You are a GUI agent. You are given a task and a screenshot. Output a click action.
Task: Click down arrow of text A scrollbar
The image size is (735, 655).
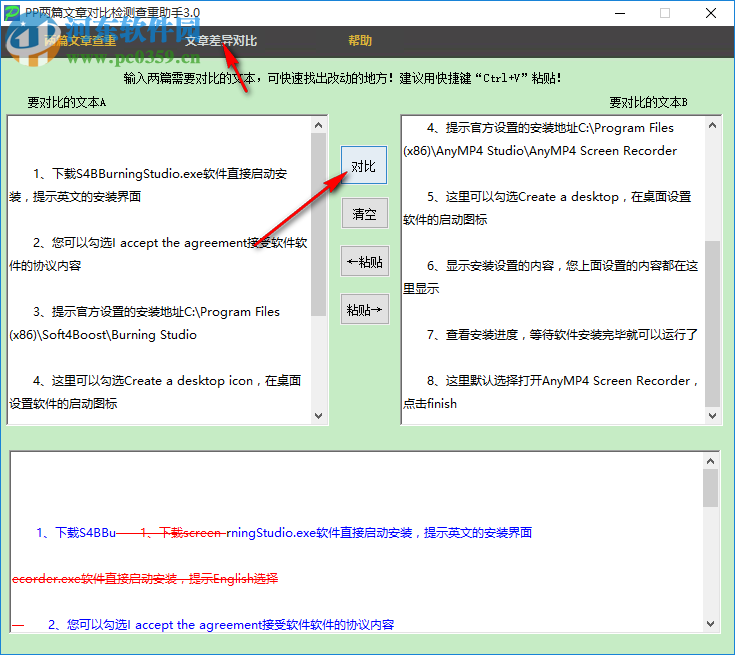click(x=319, y=416)
